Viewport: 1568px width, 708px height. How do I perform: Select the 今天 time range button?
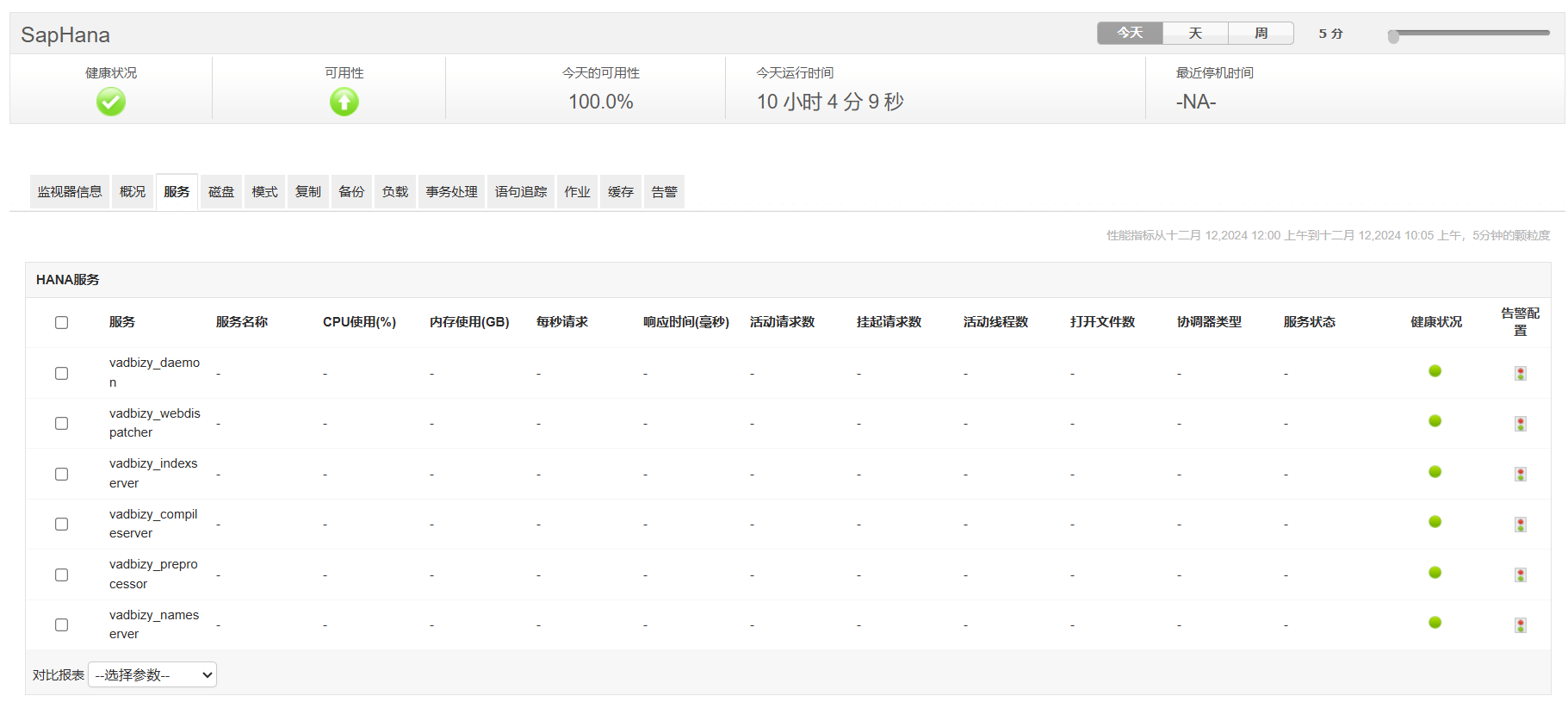point(1130,34)
